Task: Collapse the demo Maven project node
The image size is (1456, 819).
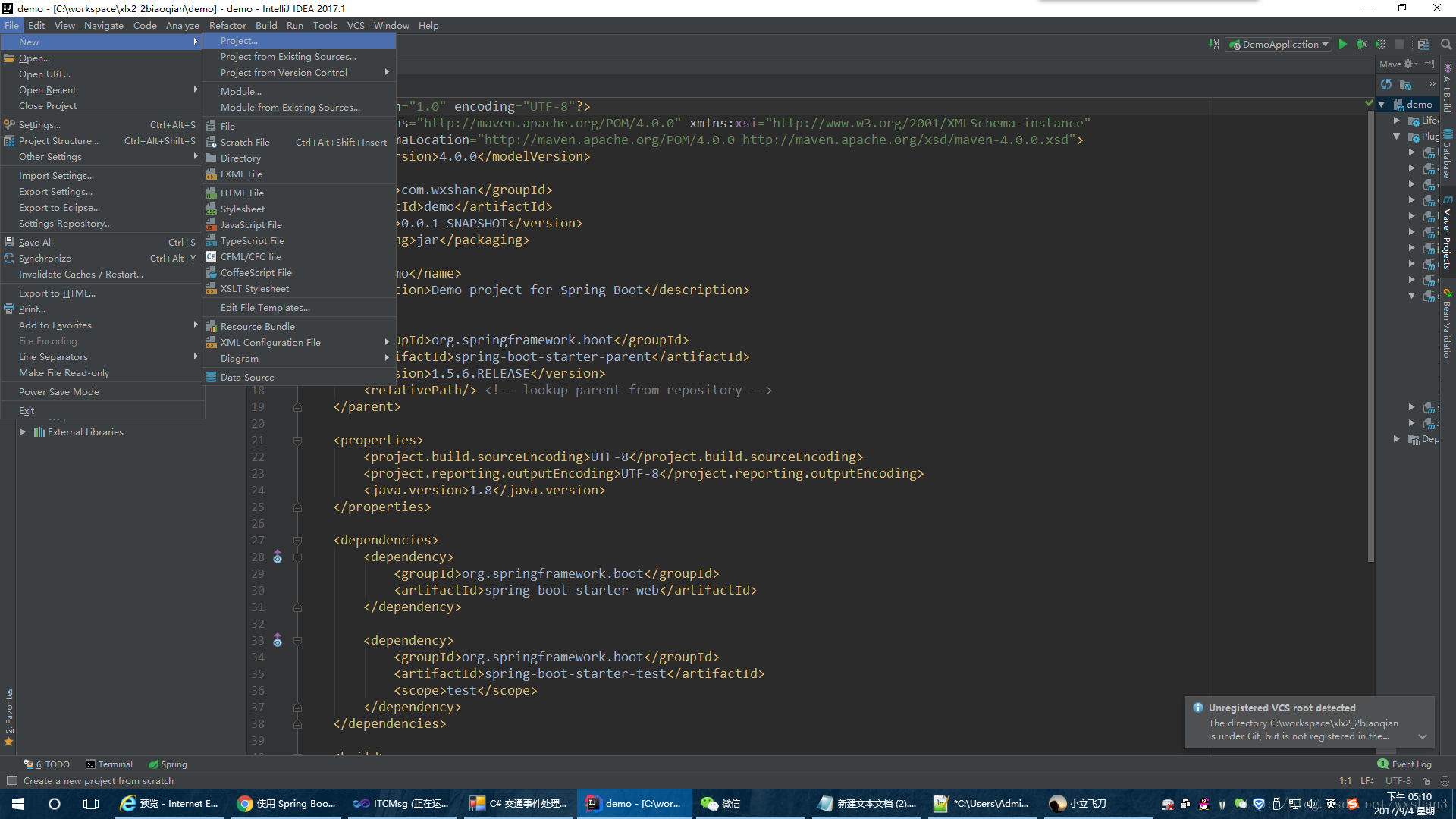Action: 1382,105
